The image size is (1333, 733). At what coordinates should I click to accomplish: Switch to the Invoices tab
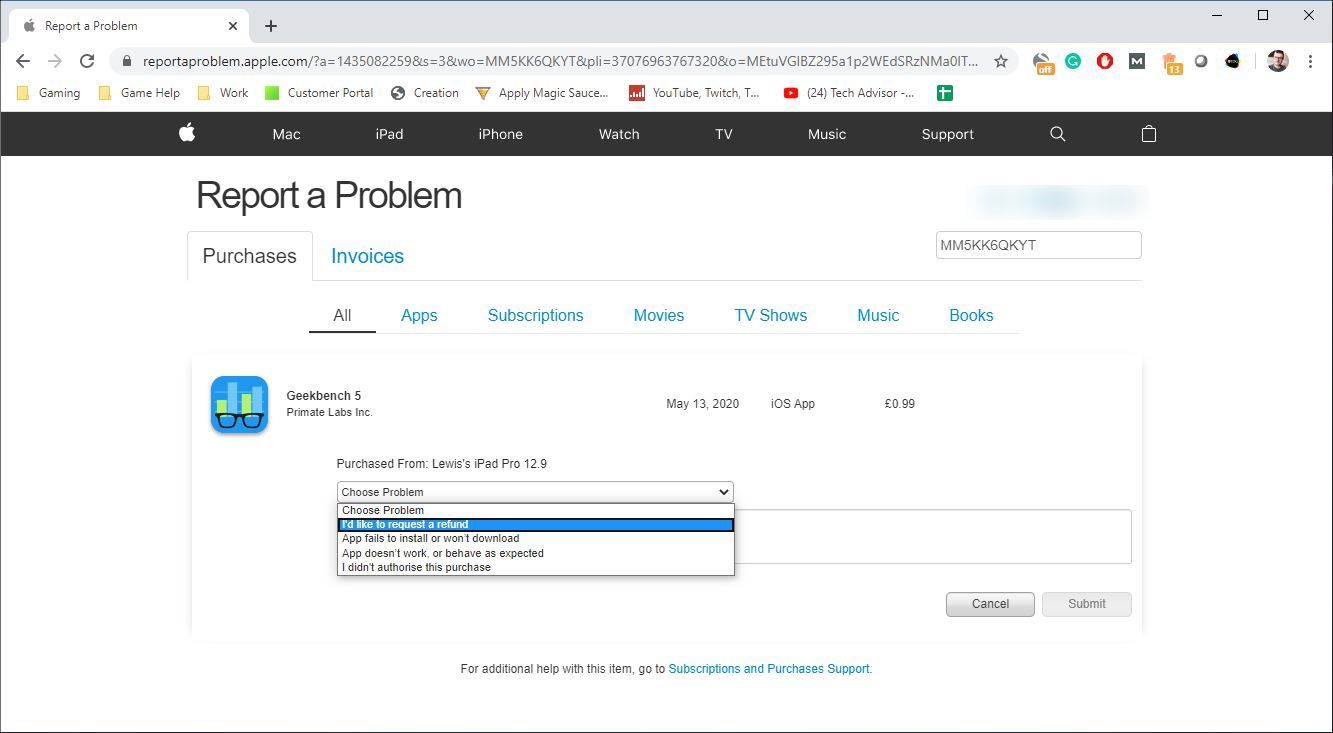367,256
